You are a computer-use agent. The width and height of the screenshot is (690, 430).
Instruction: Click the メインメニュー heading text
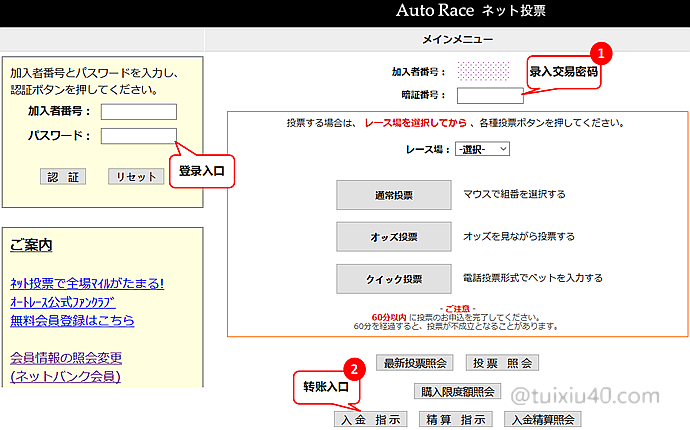coord(458,40)
